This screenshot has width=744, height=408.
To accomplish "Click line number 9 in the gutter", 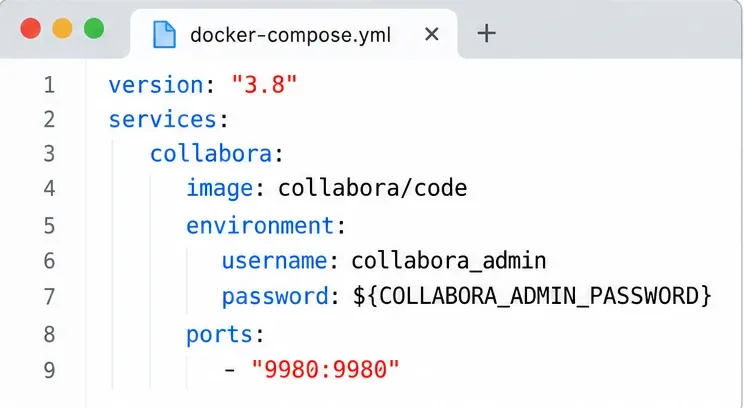I will coord(49,370).
